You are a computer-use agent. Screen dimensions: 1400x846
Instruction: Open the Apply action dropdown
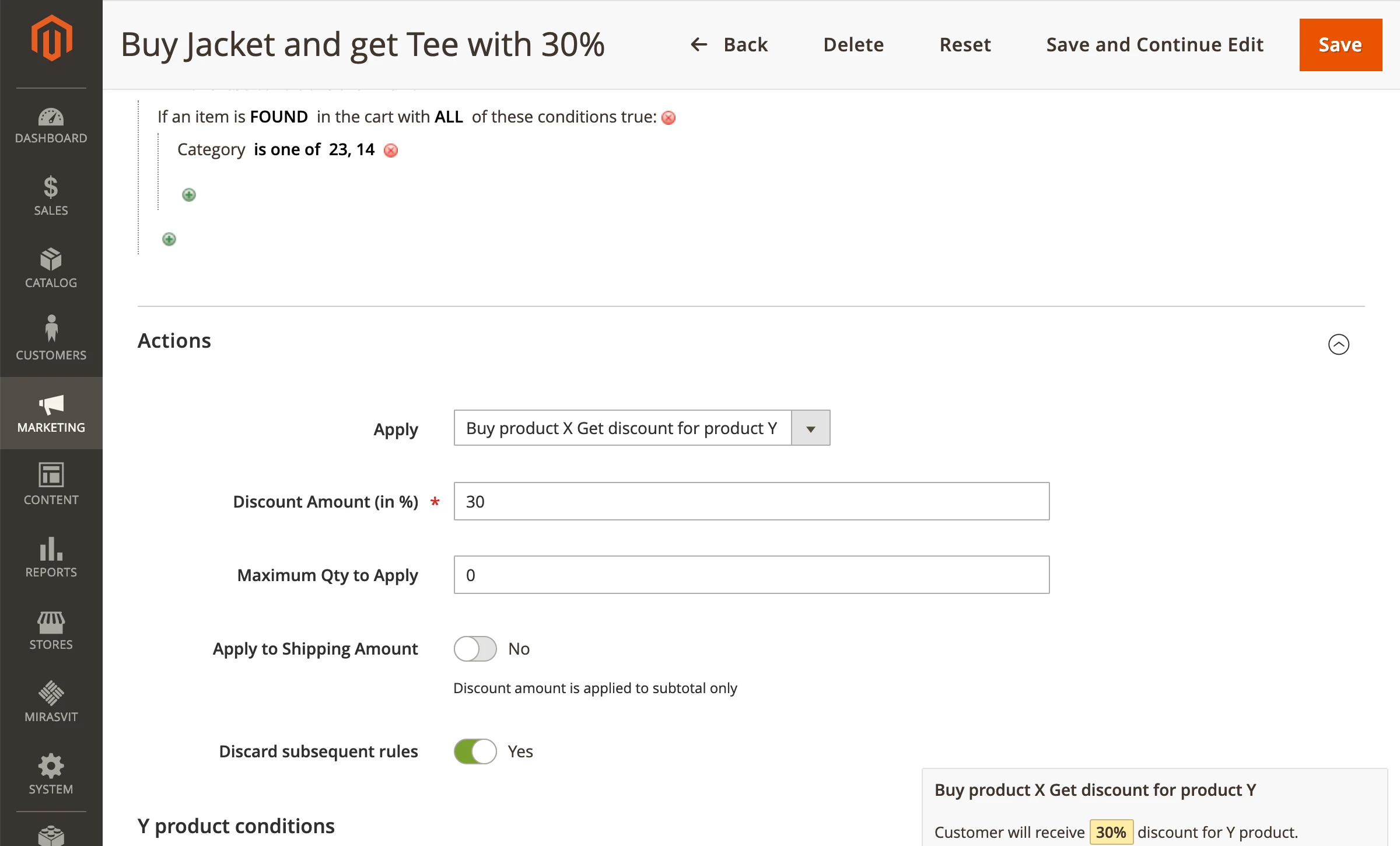642,428
